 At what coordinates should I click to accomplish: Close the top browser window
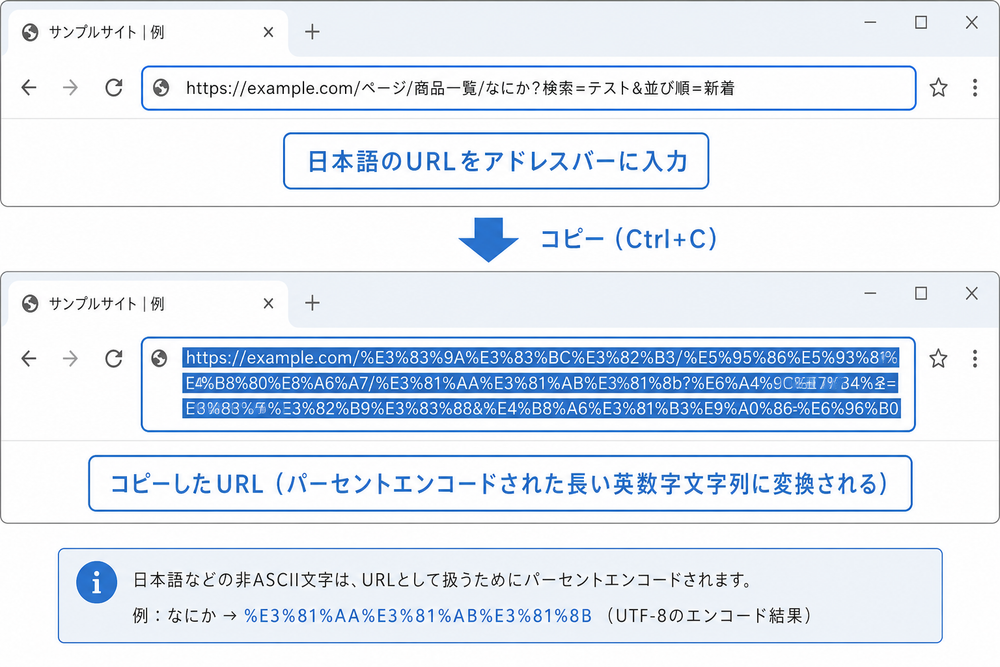(971, 22)
